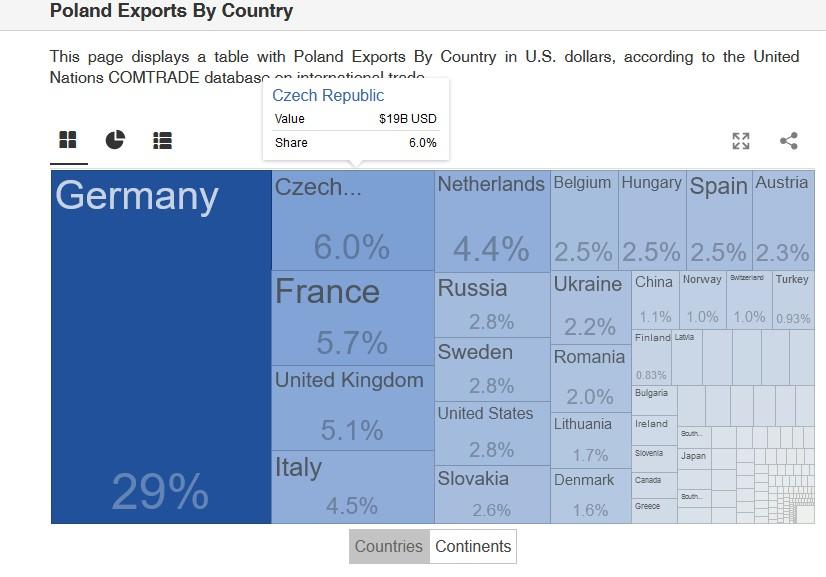Select the Countries toggle button
Screen dimensions: 826x577
389,546
